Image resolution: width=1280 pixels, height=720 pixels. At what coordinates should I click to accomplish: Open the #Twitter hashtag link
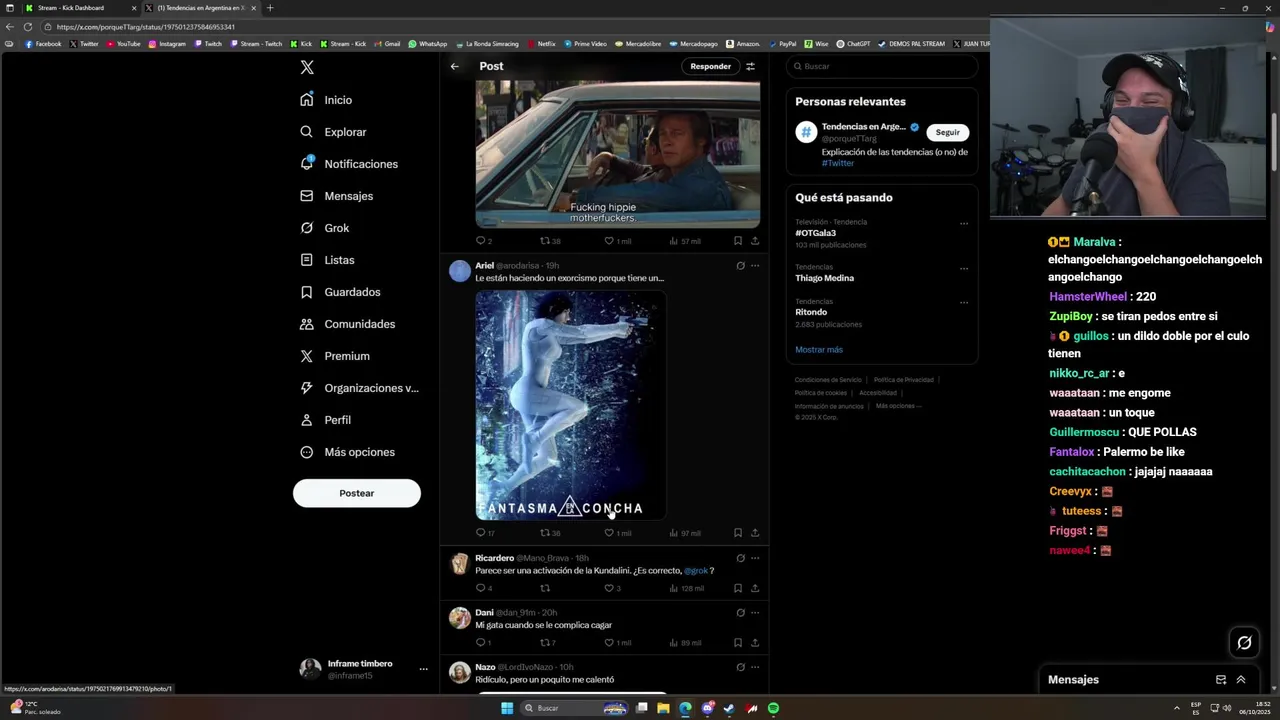838,163
